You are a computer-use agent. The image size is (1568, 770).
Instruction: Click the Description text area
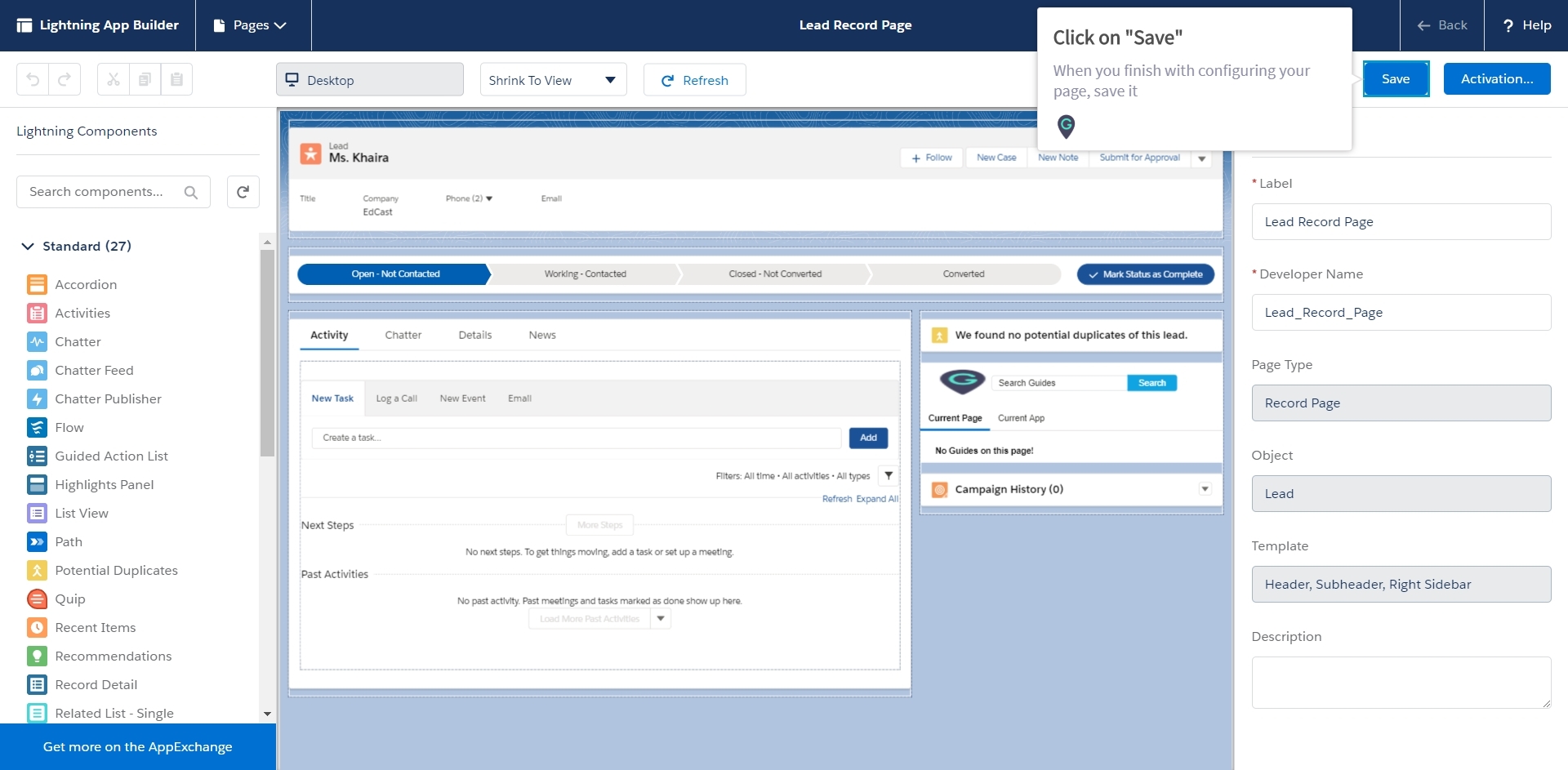pos(1401,682)
